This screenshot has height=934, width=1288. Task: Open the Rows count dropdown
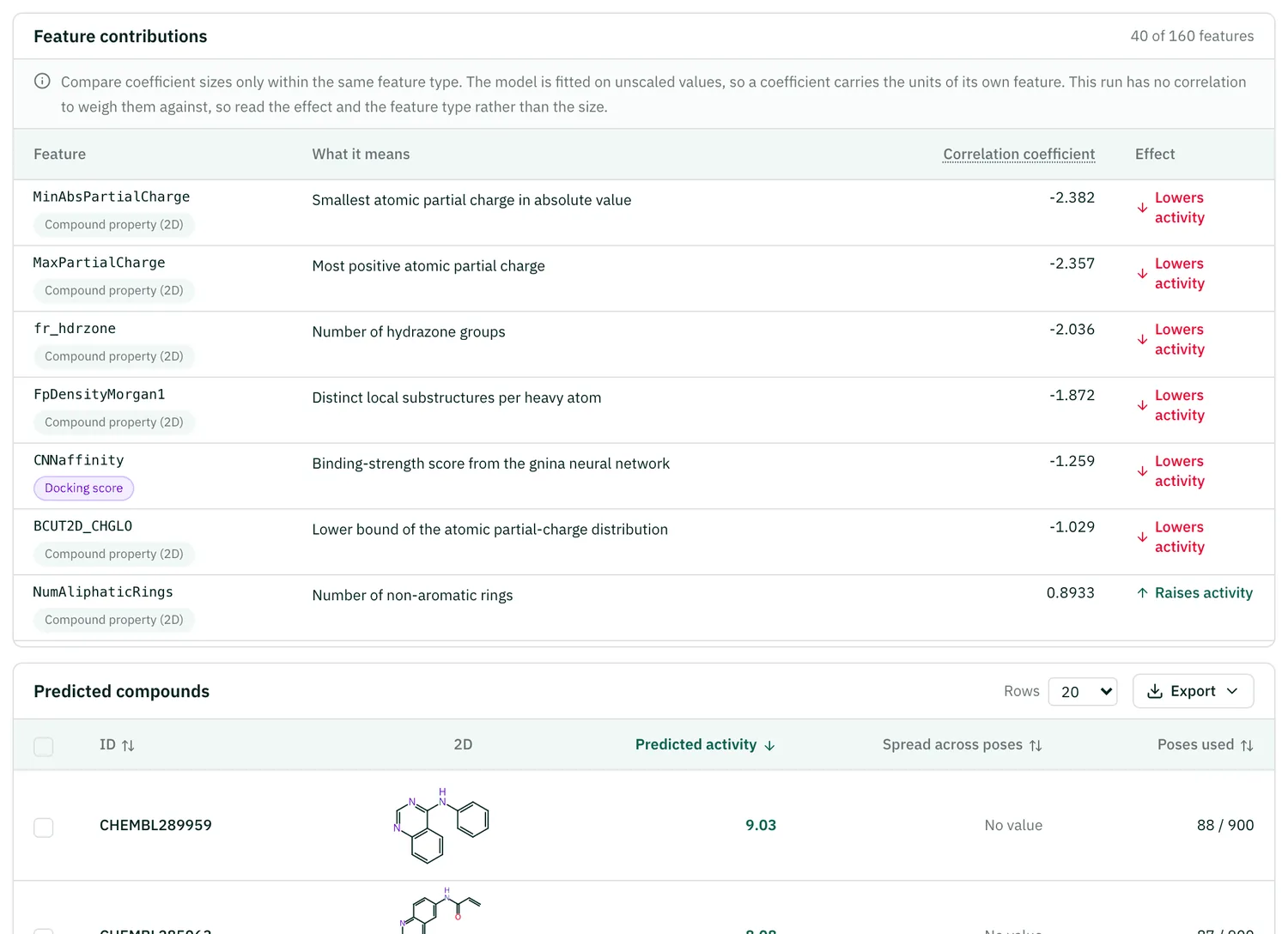pos(1083,691)
